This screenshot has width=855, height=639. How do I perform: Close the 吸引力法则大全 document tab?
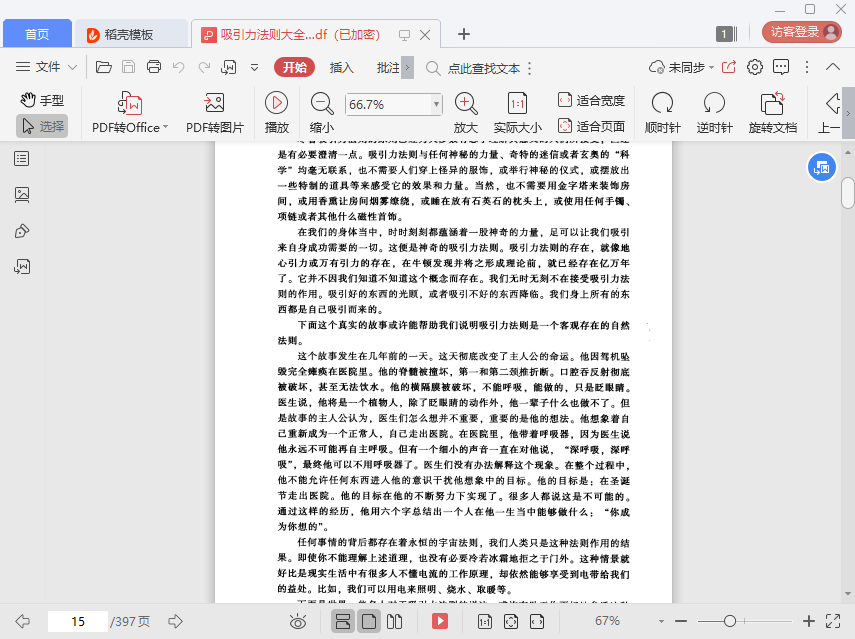tap(425, 35)
